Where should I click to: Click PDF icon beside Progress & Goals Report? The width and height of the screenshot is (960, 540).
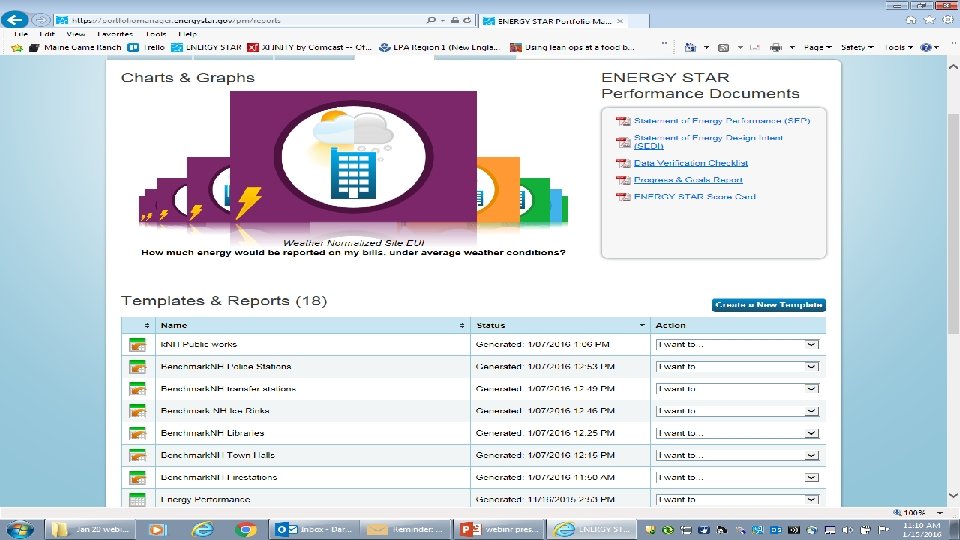coord(623,180)
